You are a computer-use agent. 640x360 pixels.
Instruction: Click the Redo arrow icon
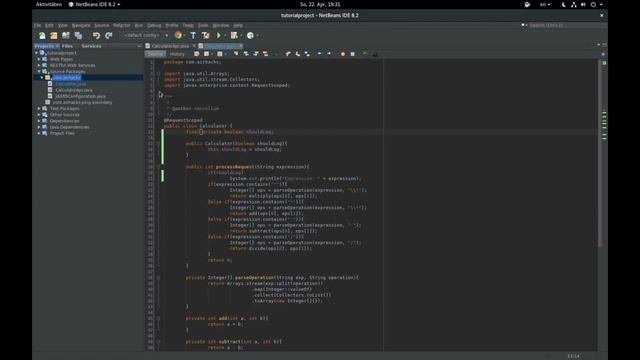click(109, 36)
